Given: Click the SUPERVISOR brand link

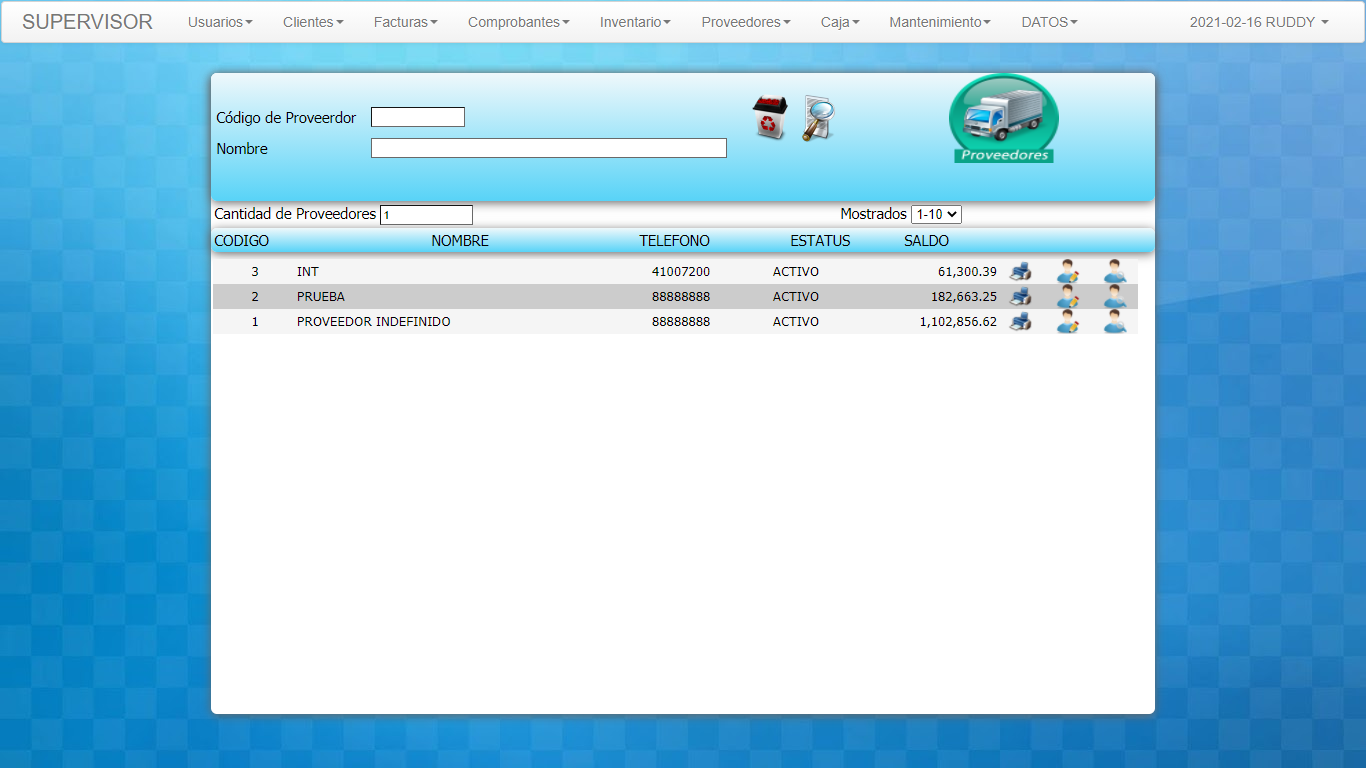Looking at the screenshot, I should point(87,22).
